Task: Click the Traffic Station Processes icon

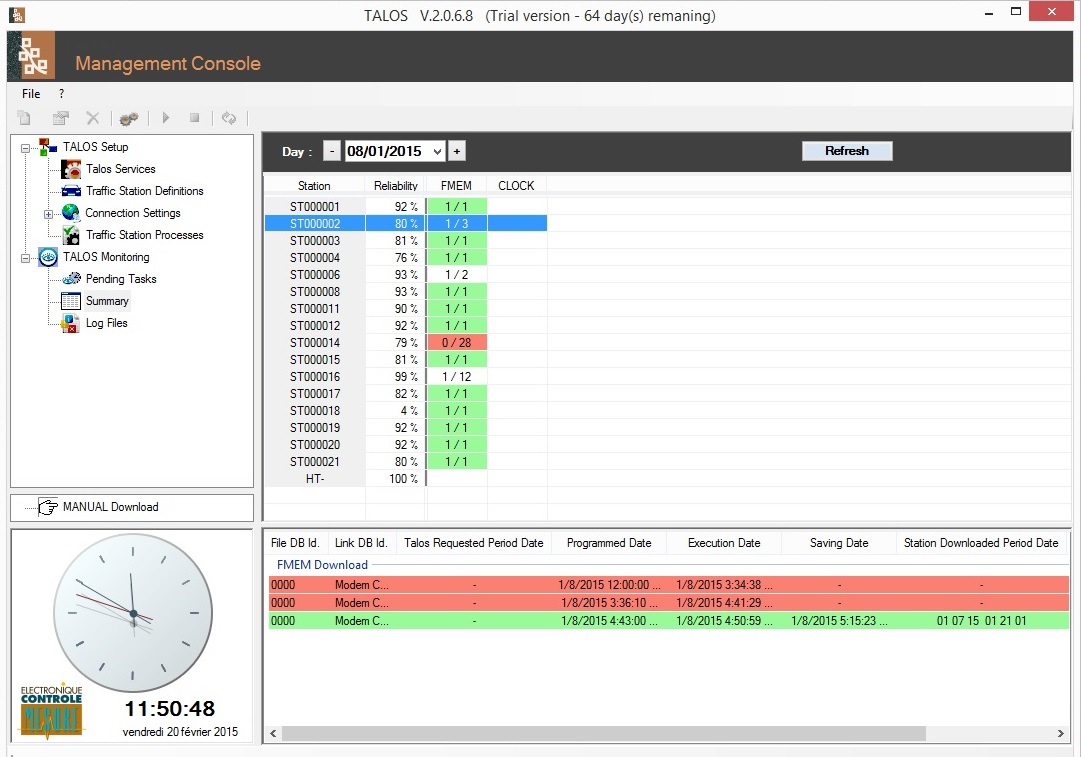Action: click(x=71, y=235)
